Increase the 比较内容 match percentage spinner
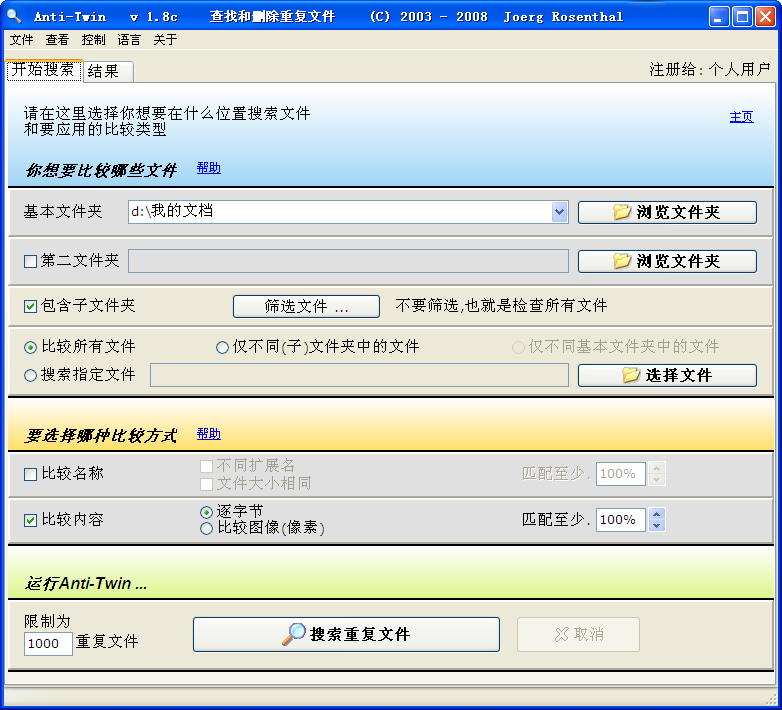The height and width of the screenshot is (710, 782). (657, 514)
